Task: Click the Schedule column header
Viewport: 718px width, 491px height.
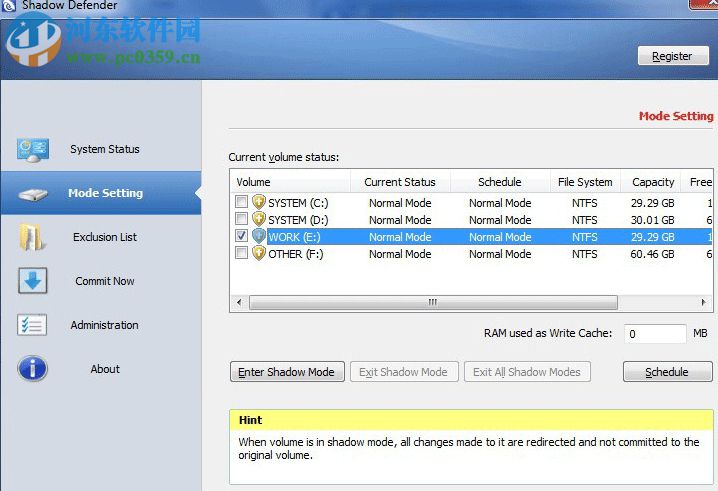Action: tap(500, 182)
